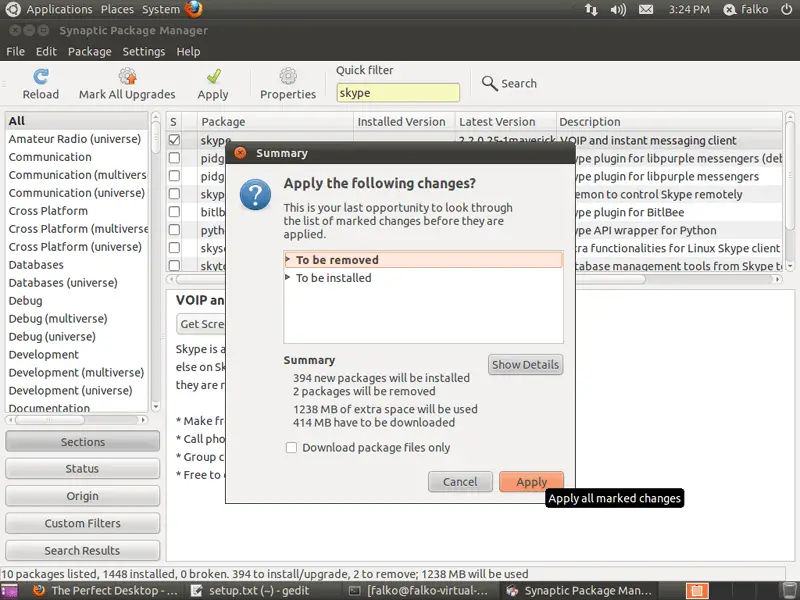
Task: Click the Status filter button
Action: (83, 468)
